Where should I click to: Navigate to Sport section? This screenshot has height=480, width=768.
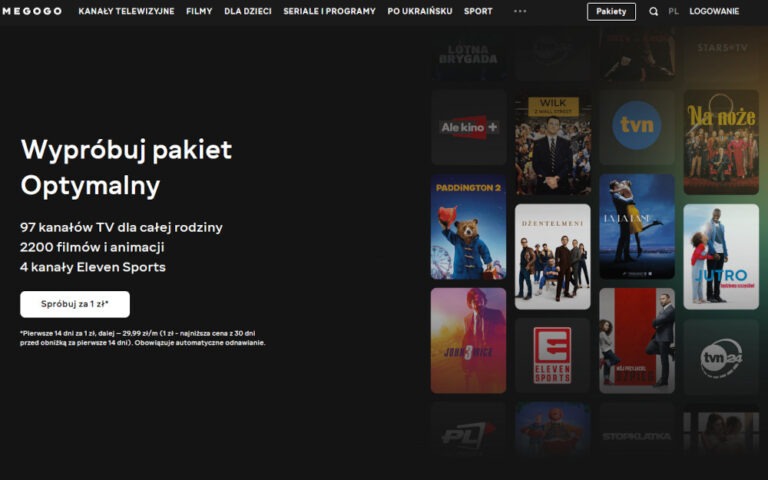pyautogui.click(x=478, y=11)
